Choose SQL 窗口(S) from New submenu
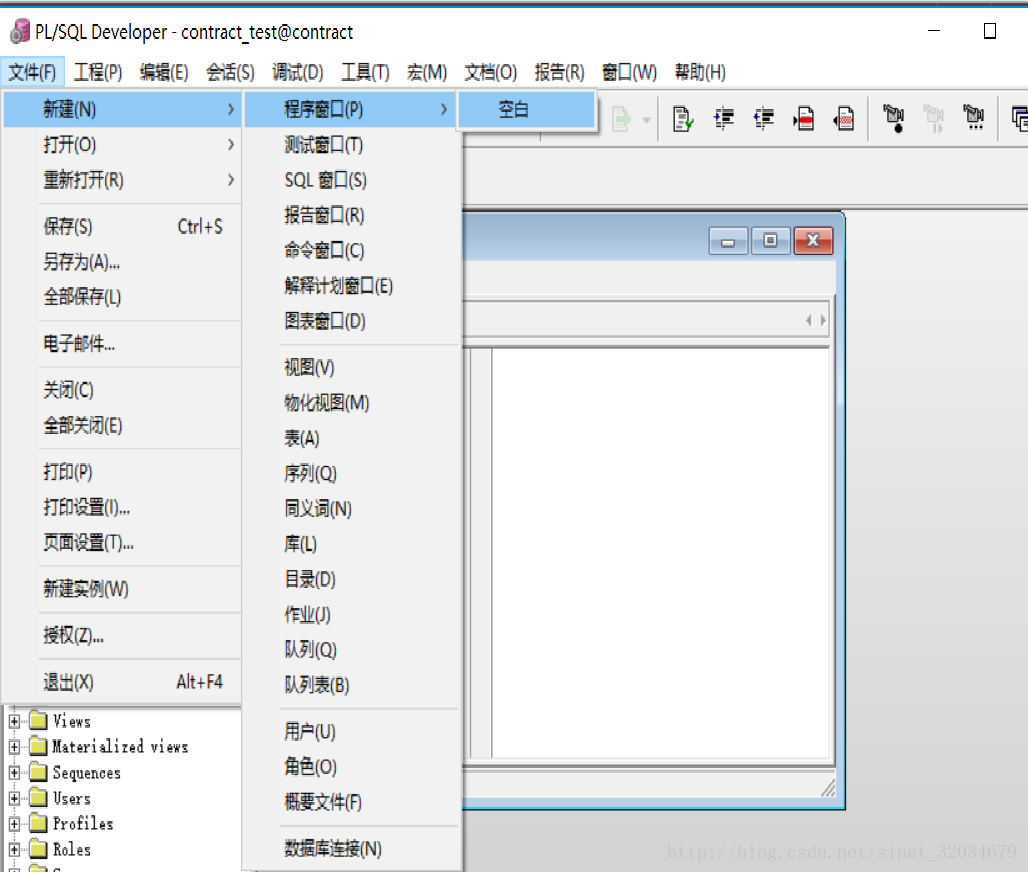Image resolution: width=1028 pixels, height=872 pixels. pos(351,180)
